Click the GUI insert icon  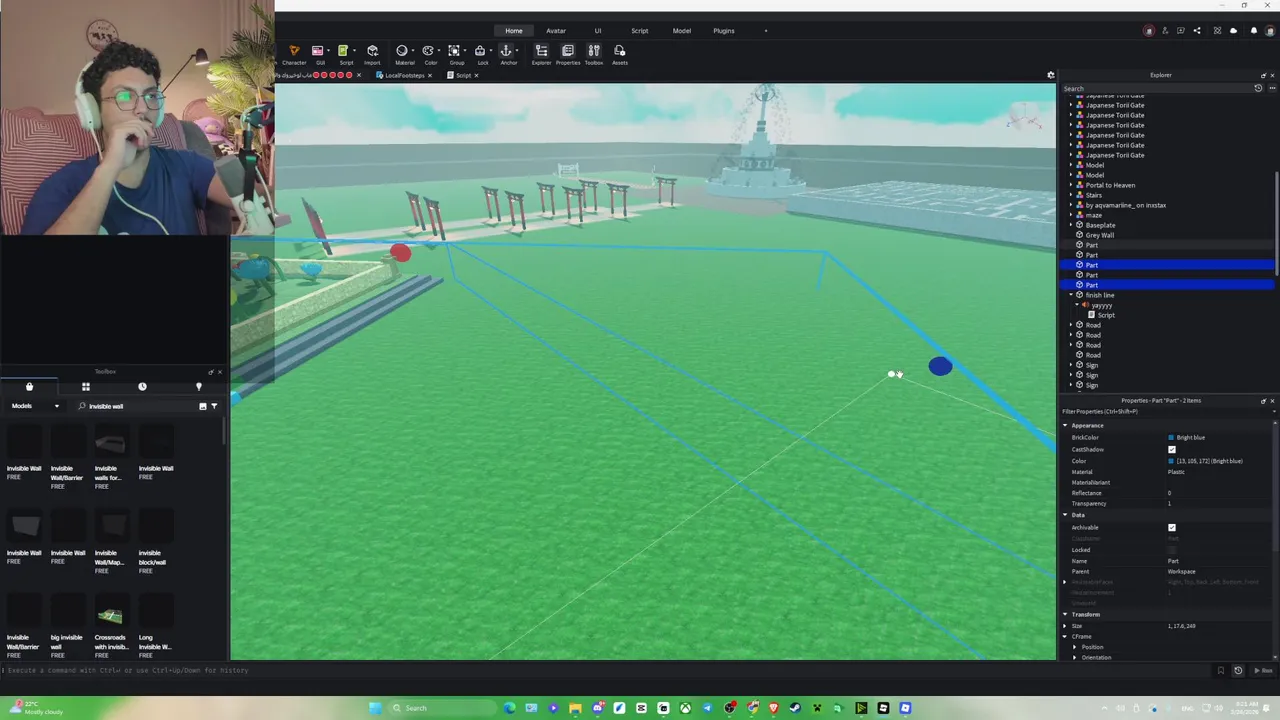317,50
